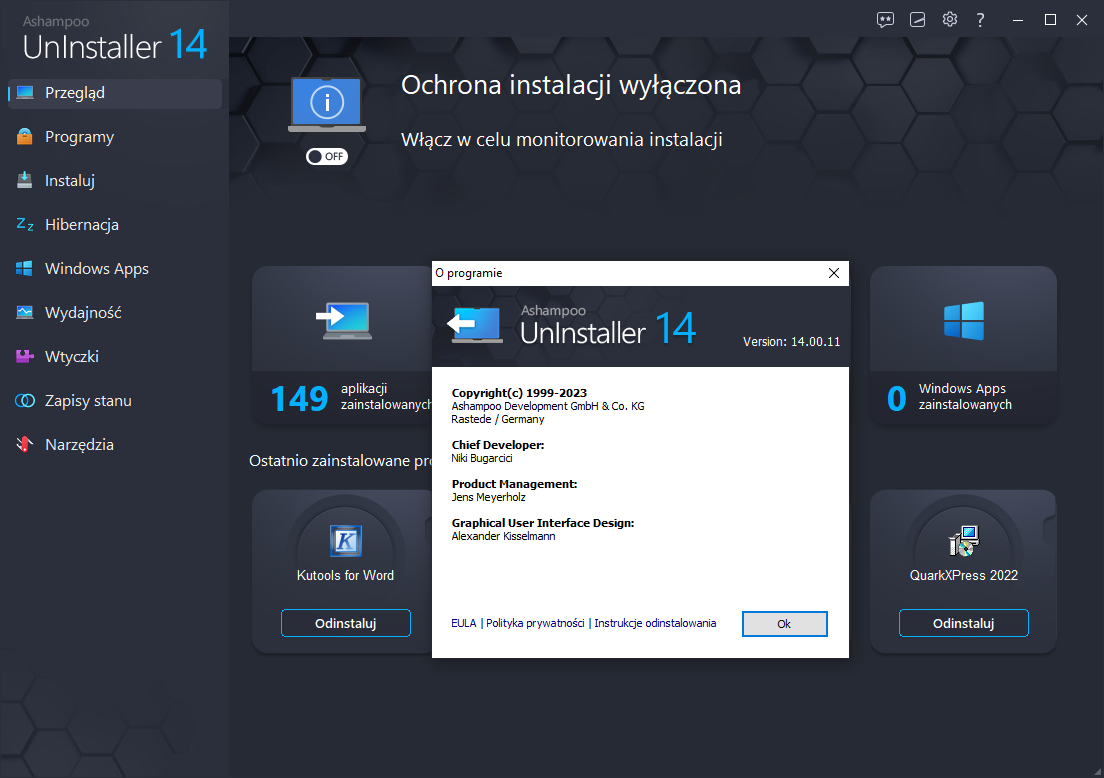Click the QuarkXPress 2022 installer icon
This screenshot has width=1104, height=778.
(x=964, y=541)
